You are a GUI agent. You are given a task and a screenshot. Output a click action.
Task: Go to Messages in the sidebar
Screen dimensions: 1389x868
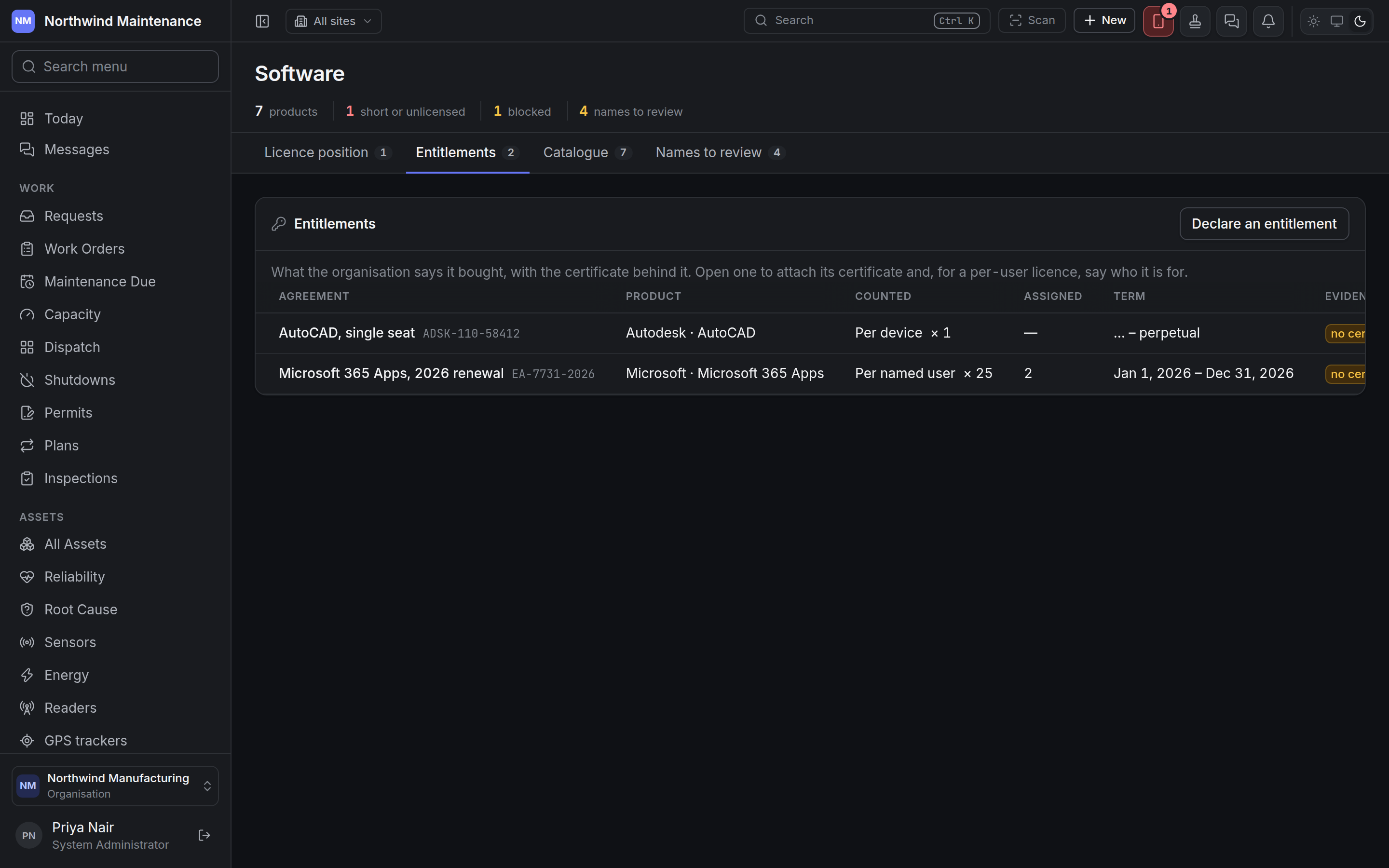pos(115,149)
